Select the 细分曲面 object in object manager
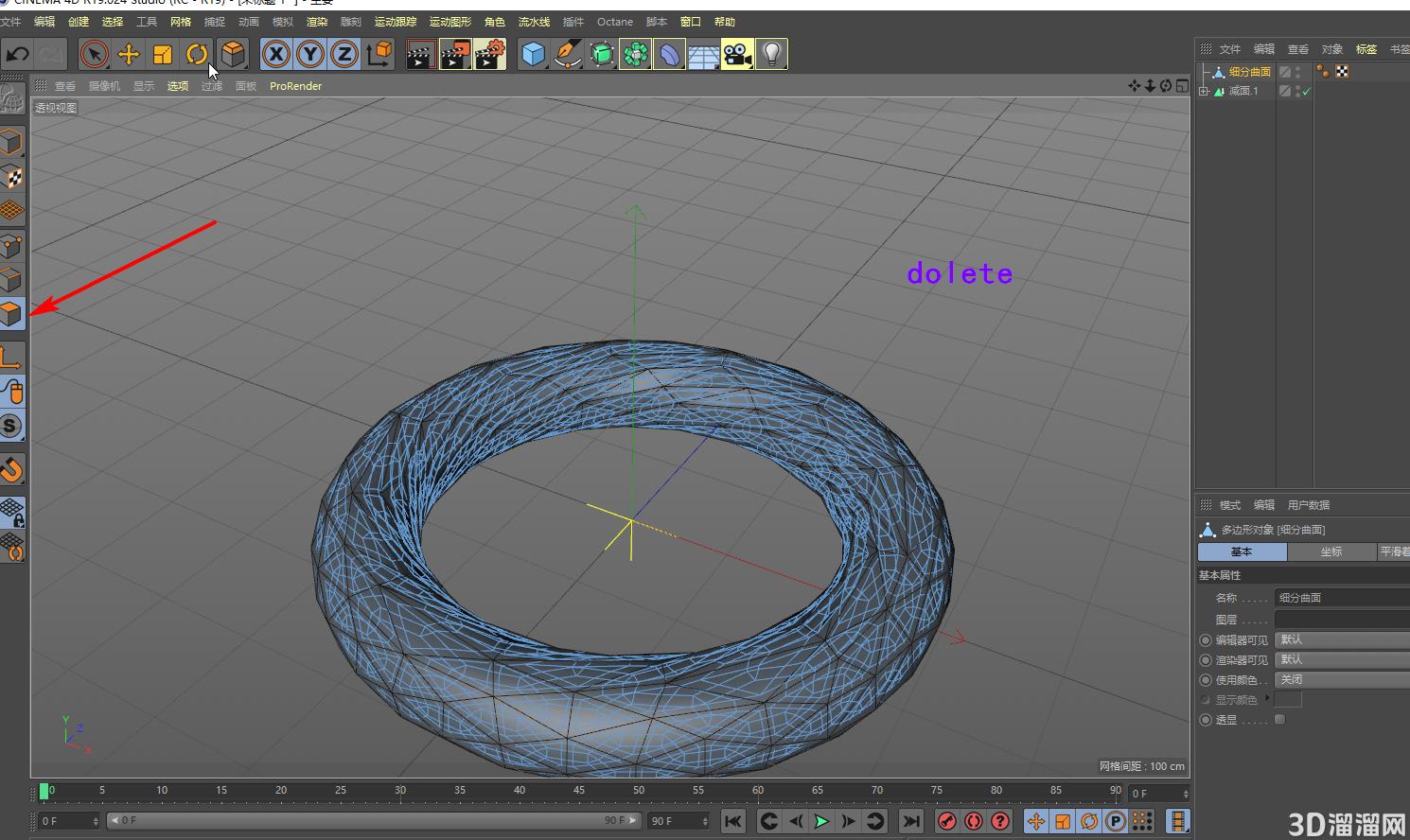Screen dimensions: 1410x840 pos(1250,72)
